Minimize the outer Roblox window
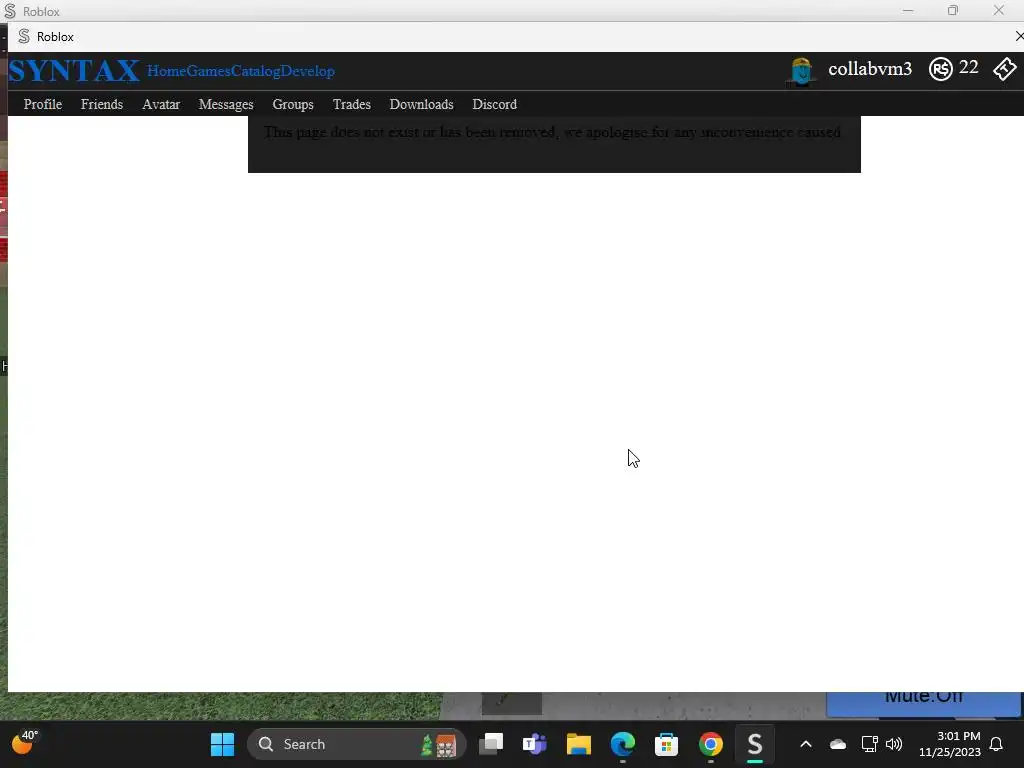Viewport: 1024px width, 768px height. [908, 10]
